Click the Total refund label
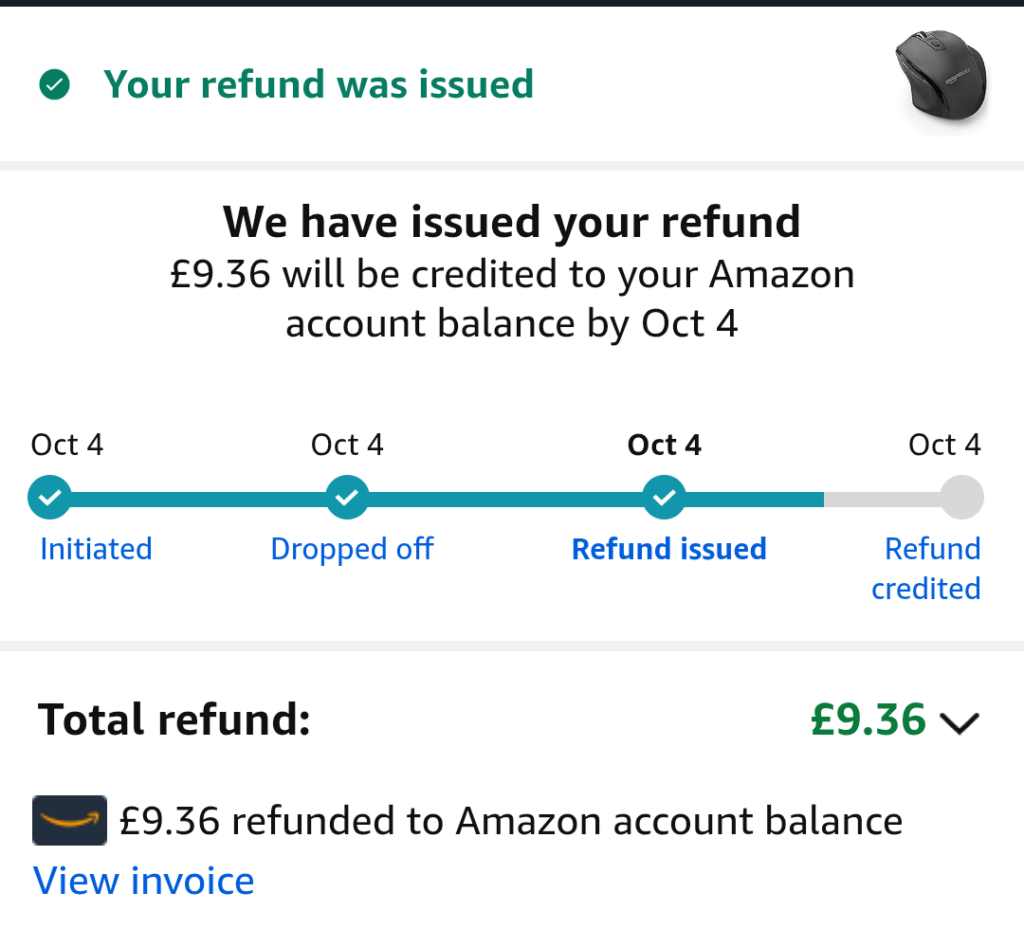 click(x=174, y=720)
